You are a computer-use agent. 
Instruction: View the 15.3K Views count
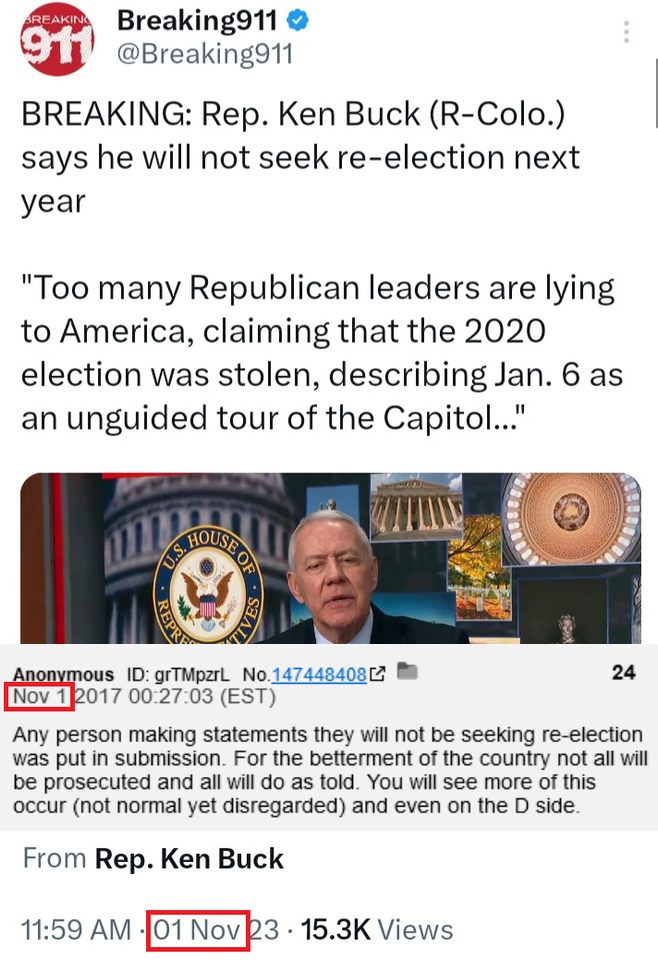[376, 929]
